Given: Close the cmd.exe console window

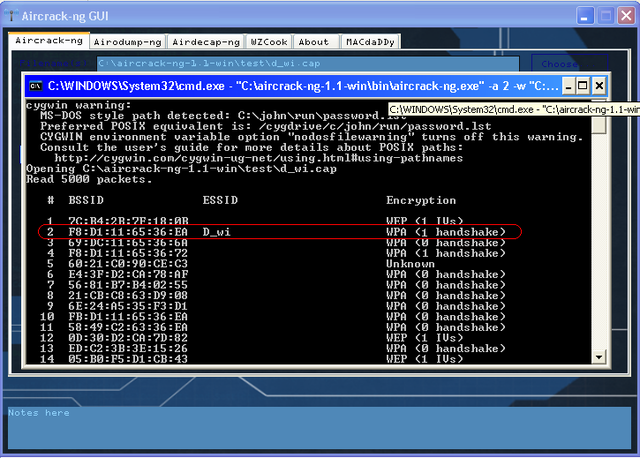Looking at the screenshot, I should tap(599, 86).
